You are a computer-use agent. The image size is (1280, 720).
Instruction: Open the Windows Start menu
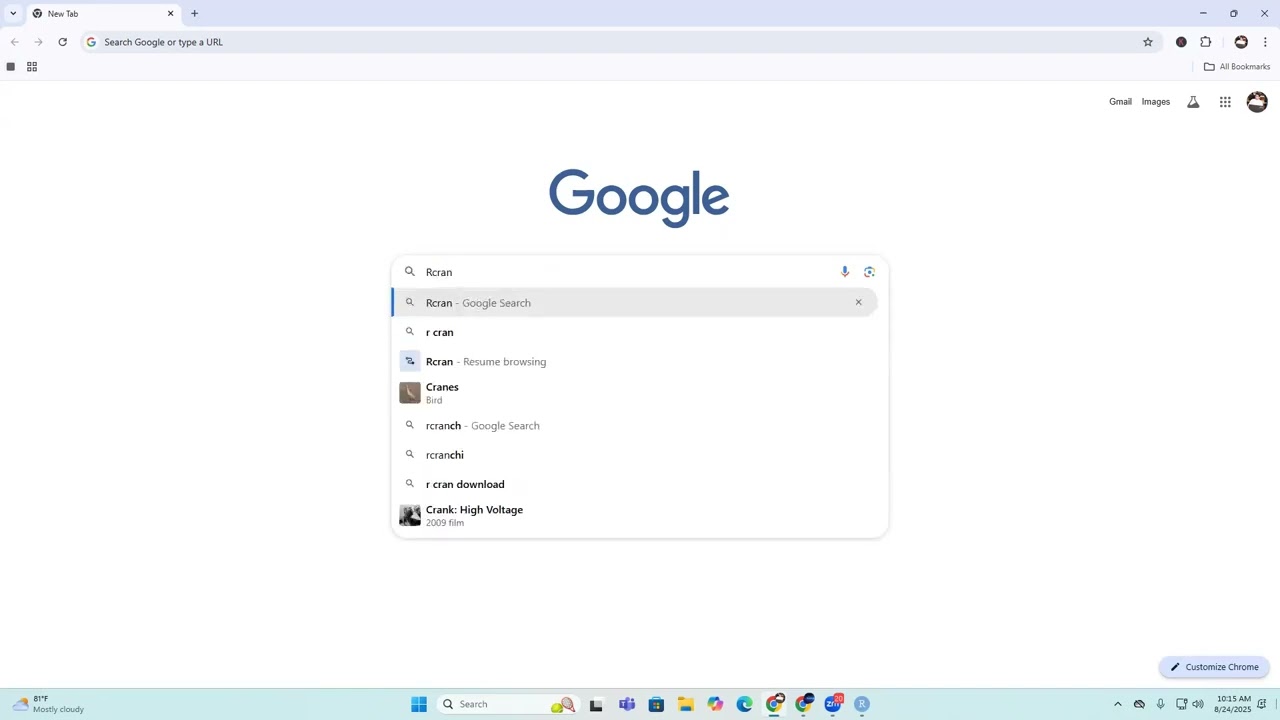click(419, 704)
